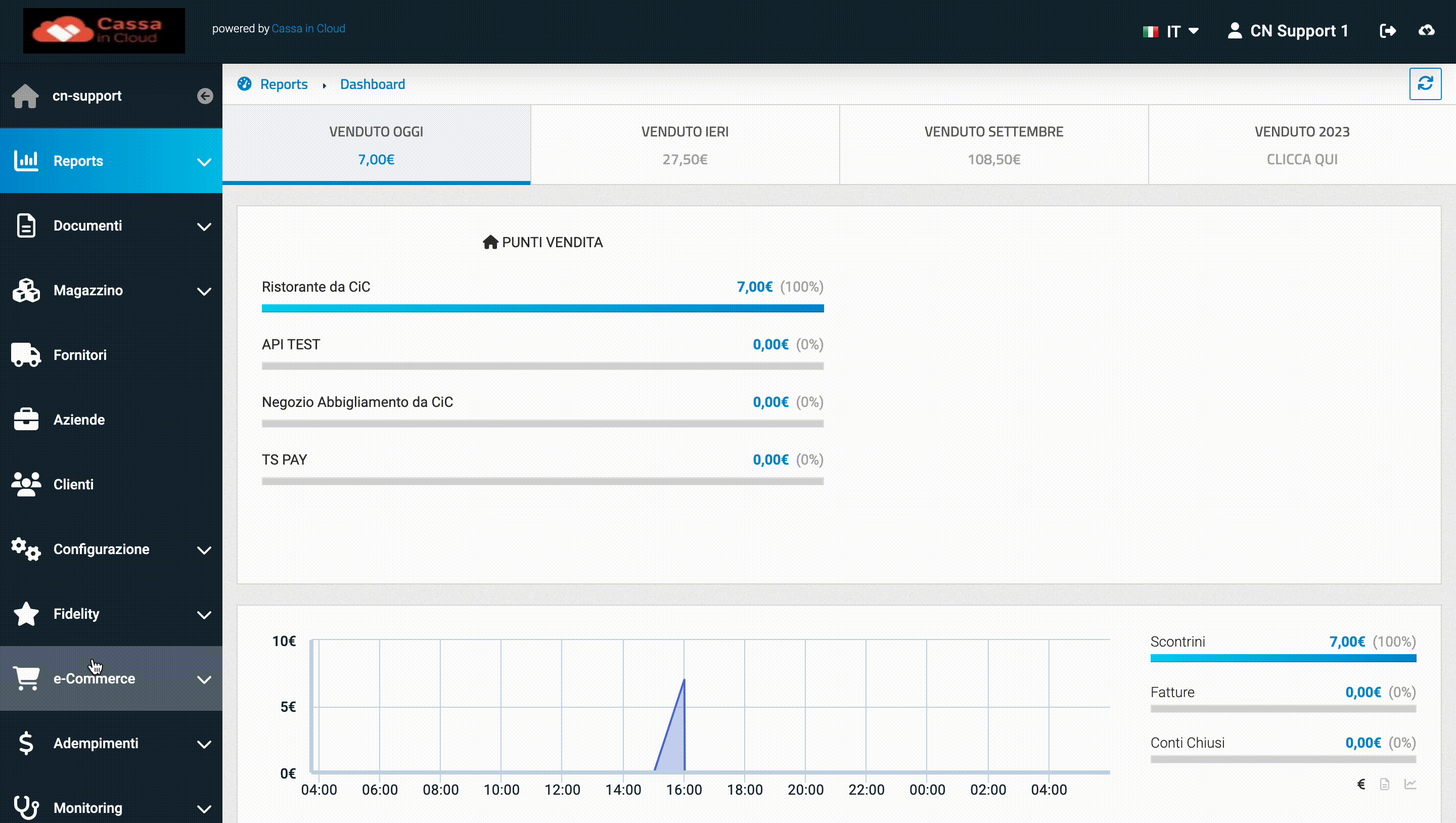
Task: Click the Monitoring stethoscope icon
Action: [26, 808]
